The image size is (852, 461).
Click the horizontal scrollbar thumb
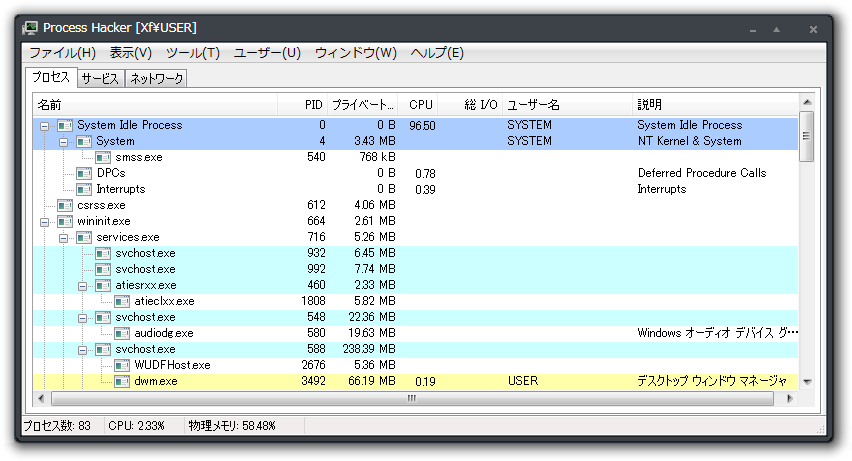[x=412, y=398]
